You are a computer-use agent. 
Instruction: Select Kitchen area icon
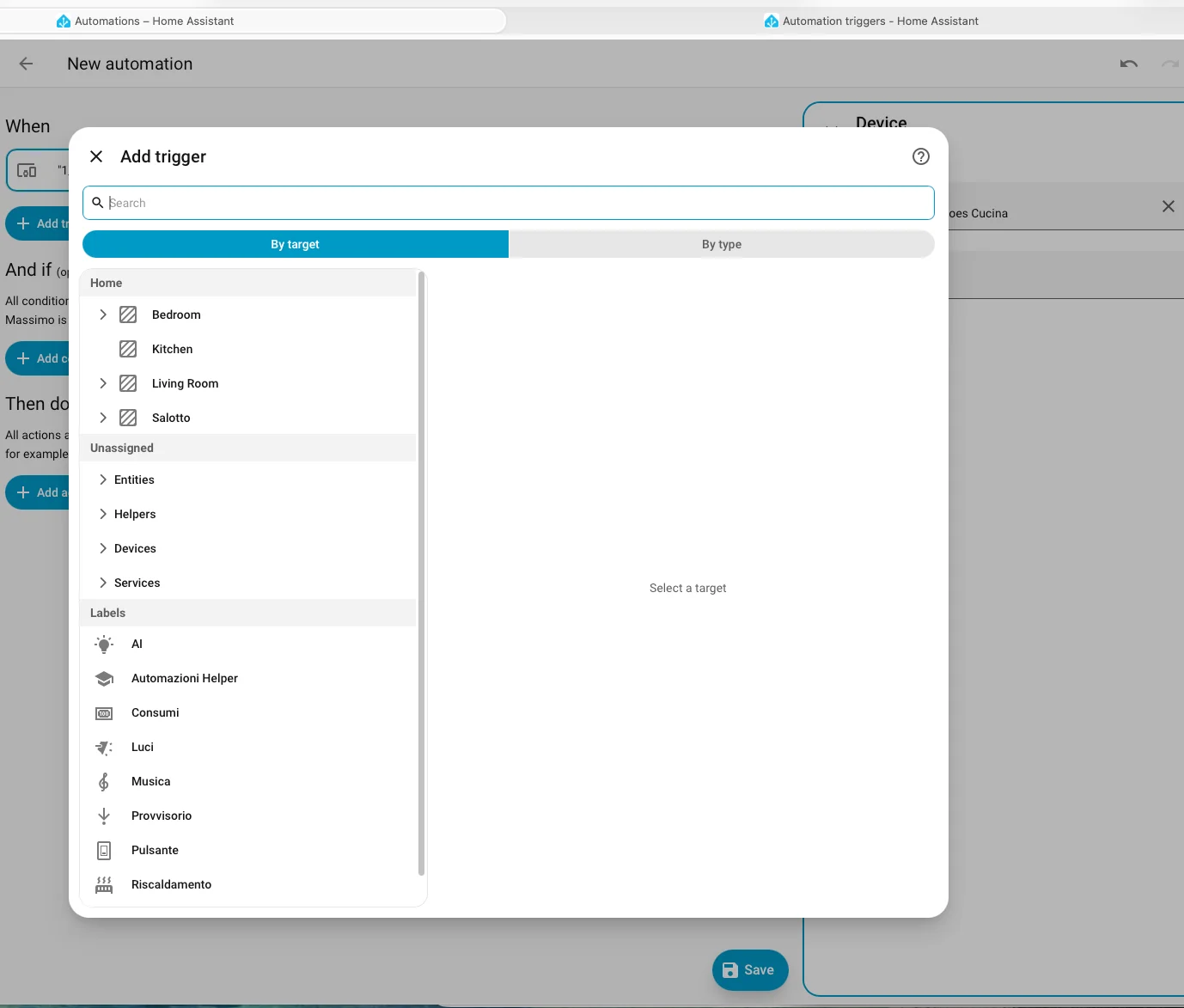[128, 349]
